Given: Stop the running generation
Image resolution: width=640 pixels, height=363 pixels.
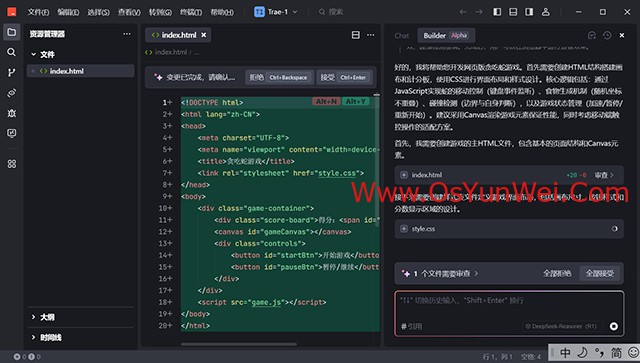Looking at the screenshot, I should coord(613,326).
